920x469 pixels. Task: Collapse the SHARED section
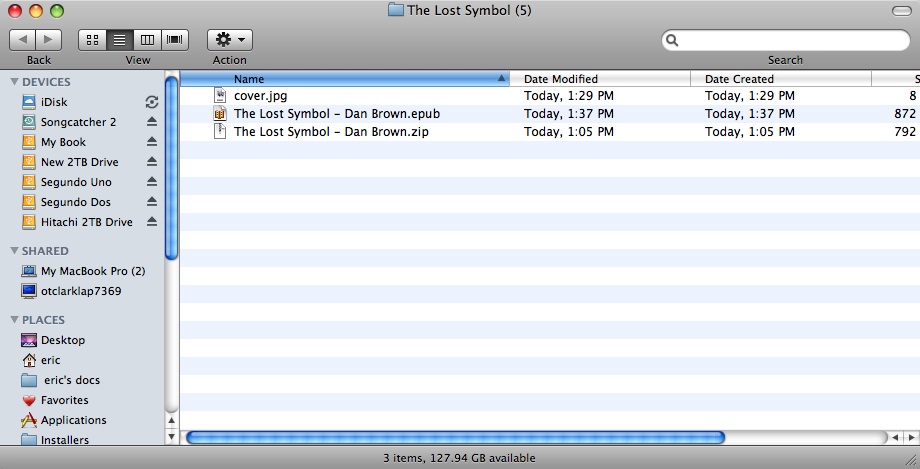point(14,251)
